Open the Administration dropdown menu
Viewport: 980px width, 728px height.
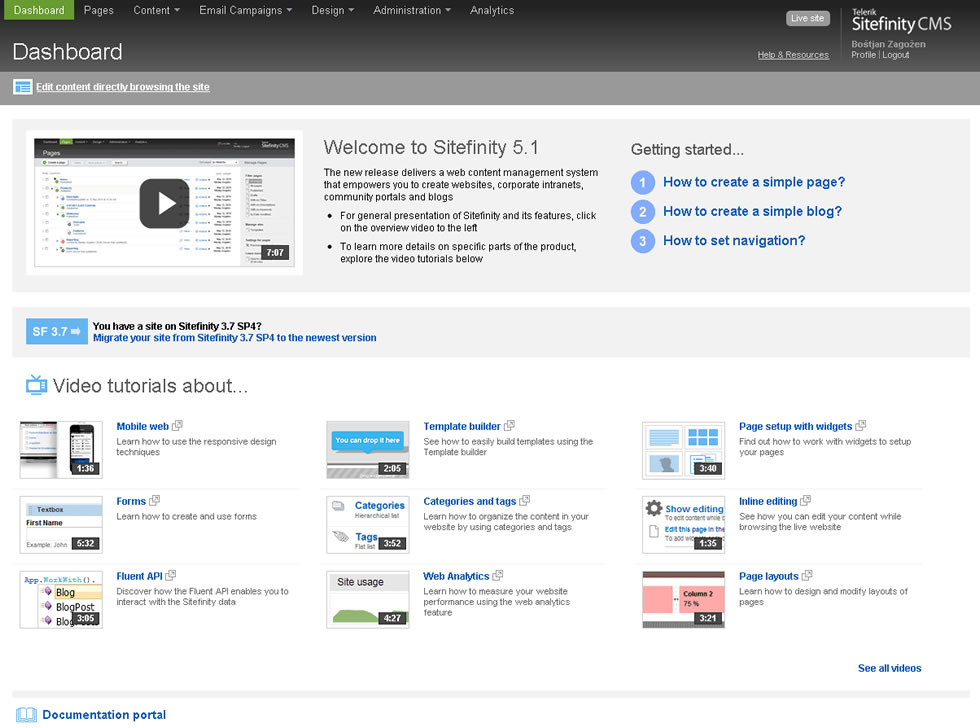point(412,10)
